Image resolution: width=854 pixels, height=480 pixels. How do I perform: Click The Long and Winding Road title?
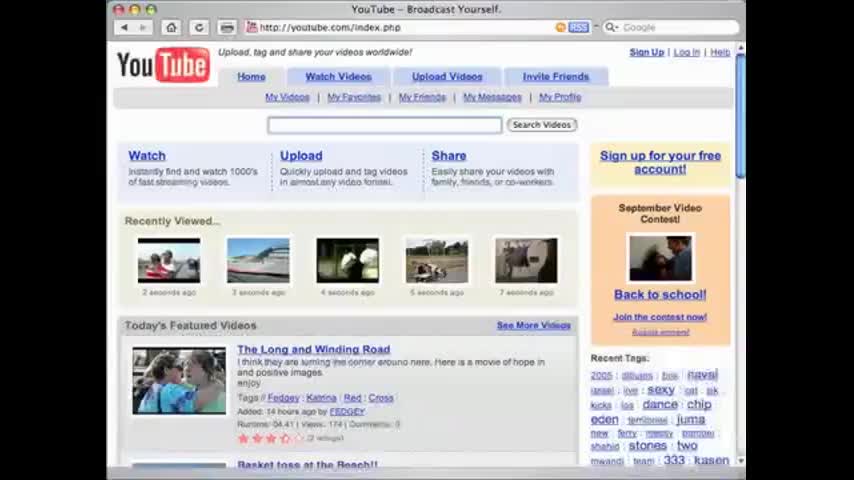[x=314, y=349]
